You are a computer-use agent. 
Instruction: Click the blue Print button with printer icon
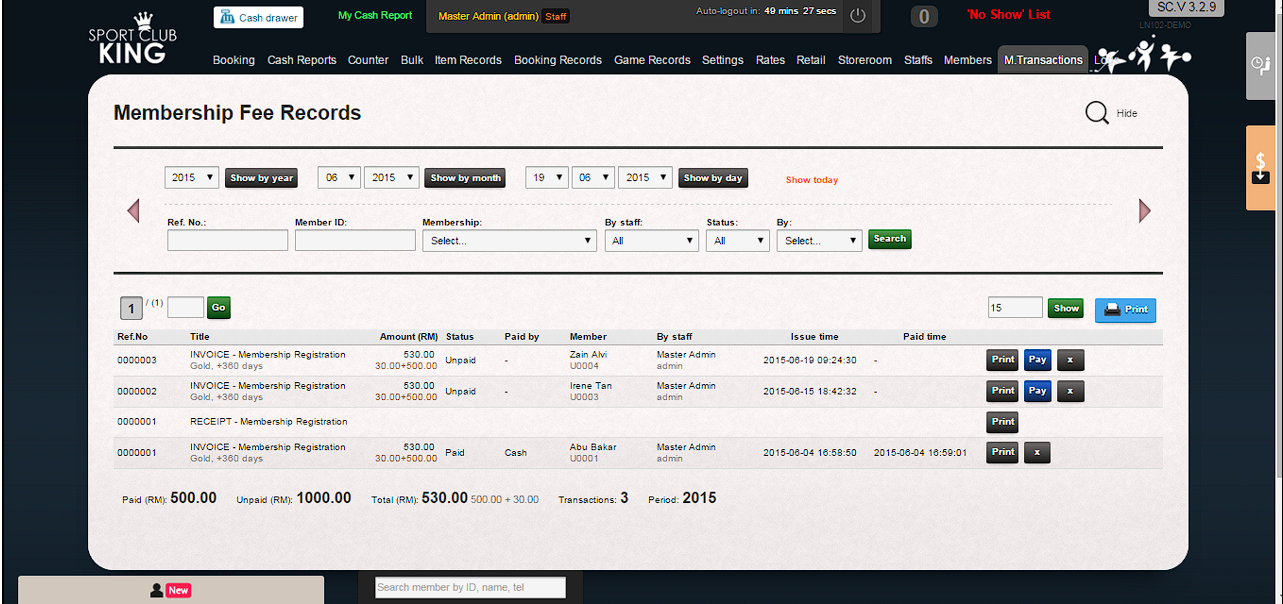point(1125,309)
